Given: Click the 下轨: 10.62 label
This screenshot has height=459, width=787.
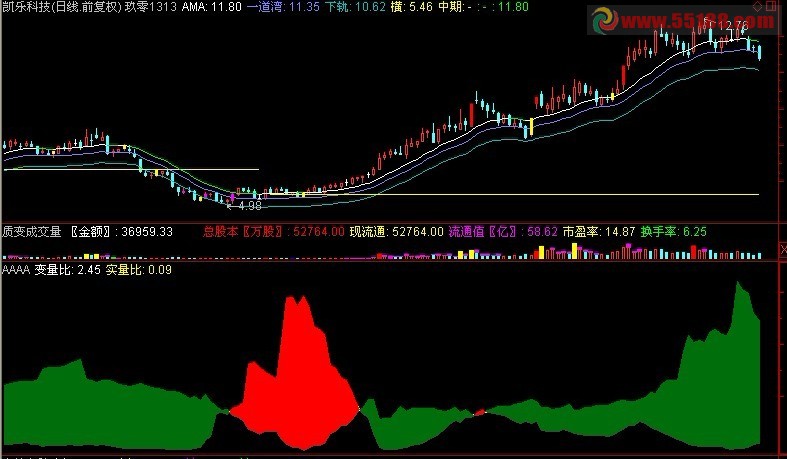Looking at the screenshot, I should [x=355, y=7].
